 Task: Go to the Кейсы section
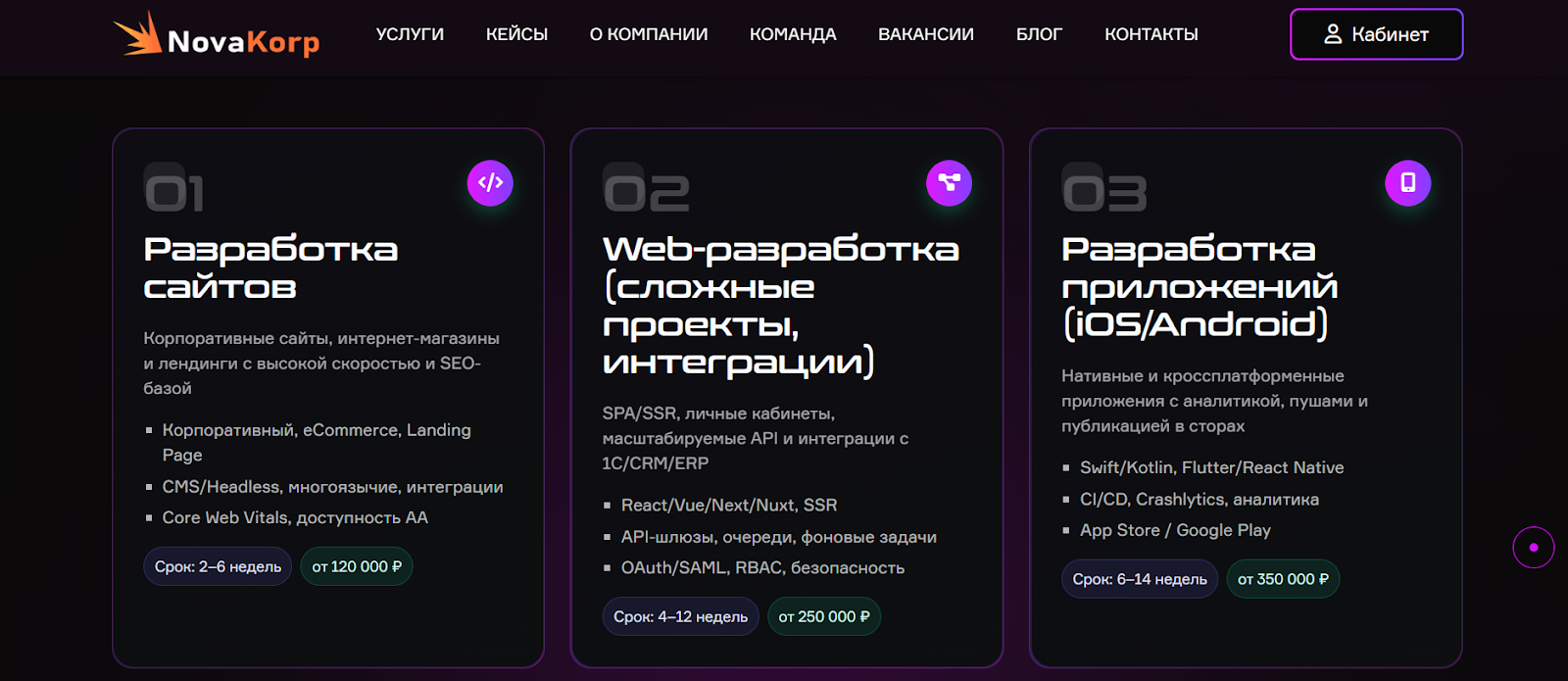pyautogui.click(x=516, y=34)
